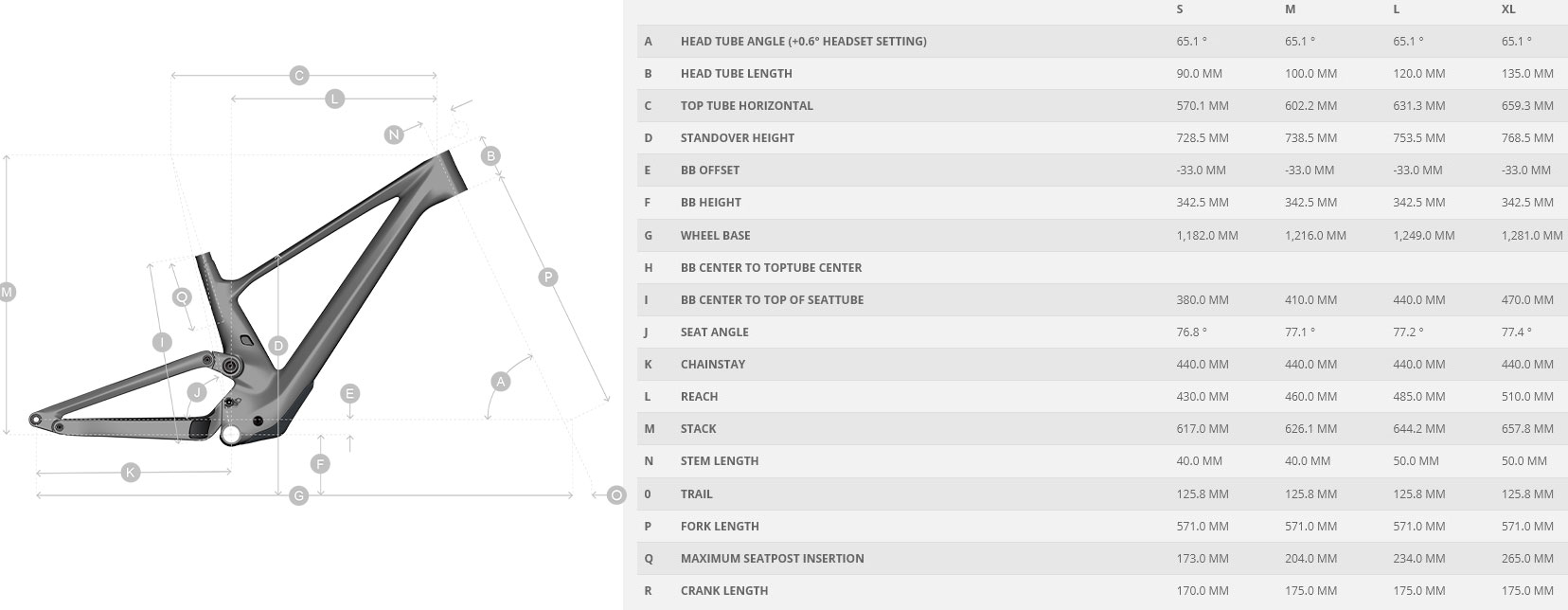Image resolution: width=1568 pixels, height=610 pixels.
Task: Click the circled F BB height marker
Action: tap(321, 463)
